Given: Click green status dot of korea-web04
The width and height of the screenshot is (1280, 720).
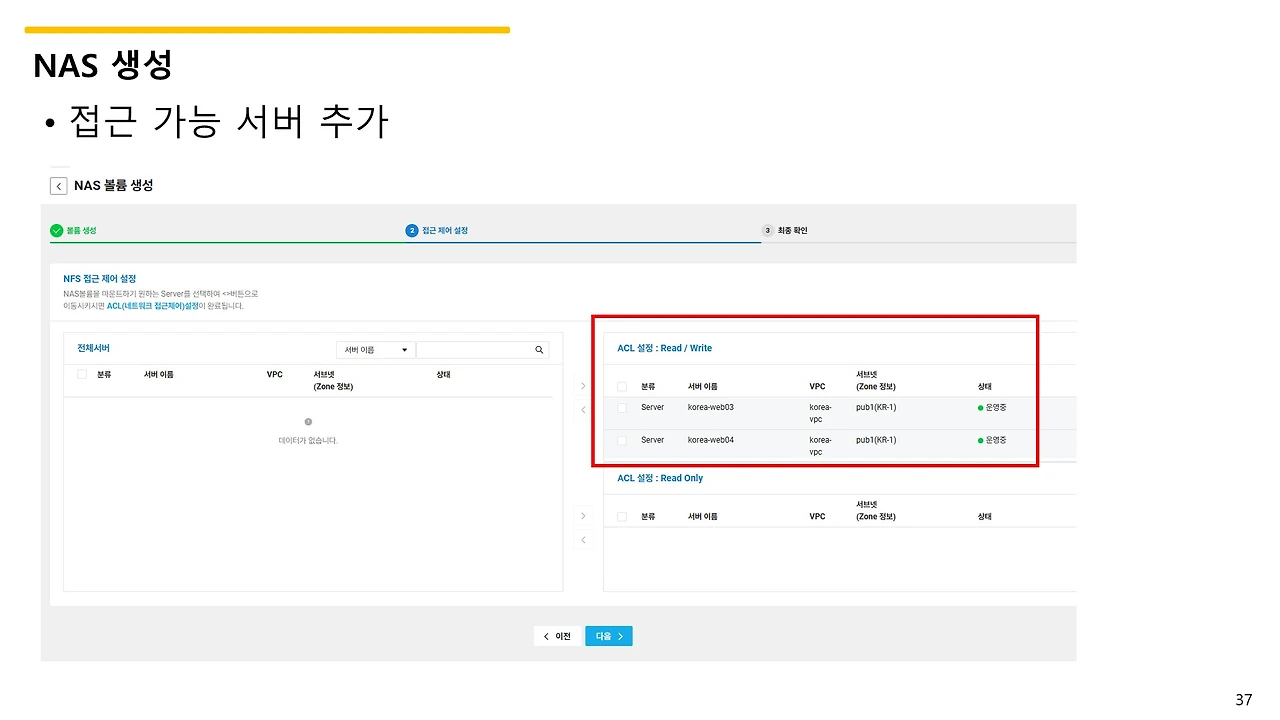Looking at the screenshot, I should tap(981, 440).
